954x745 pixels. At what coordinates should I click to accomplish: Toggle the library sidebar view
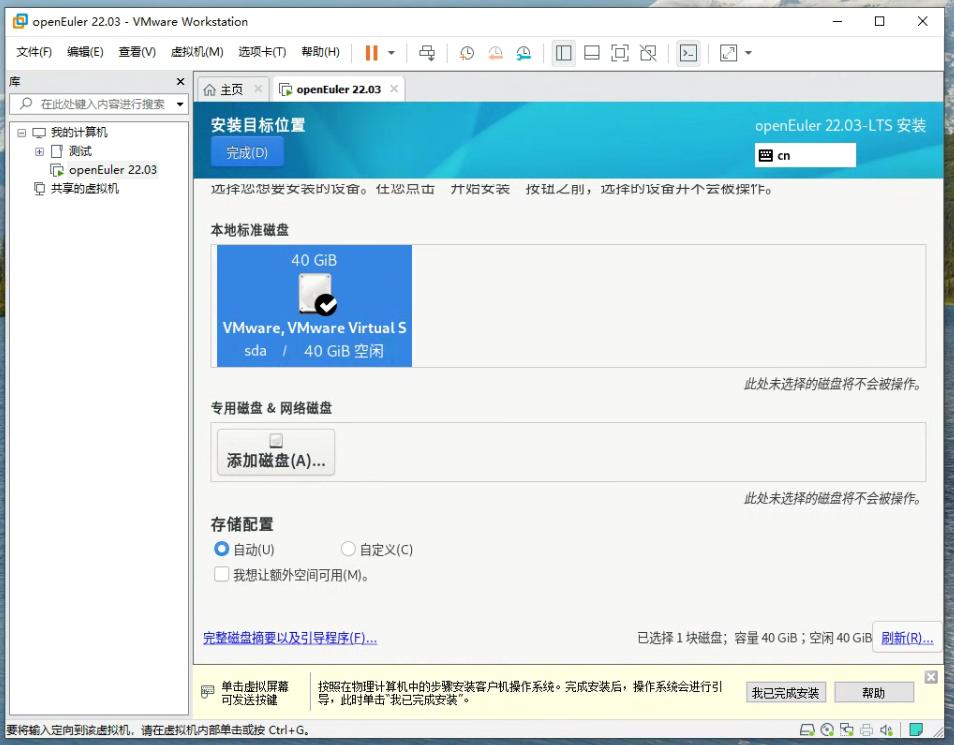563,53
